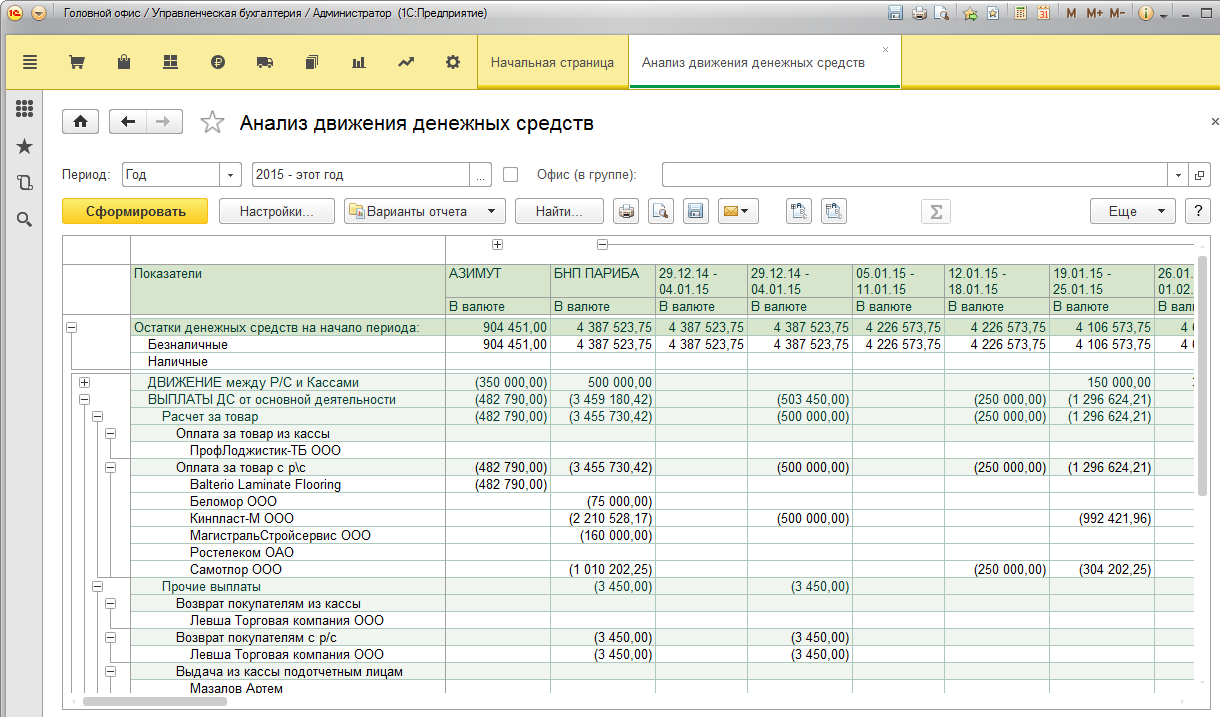Collapse Оплата за товар с р\с group

(x=111, y=467)
